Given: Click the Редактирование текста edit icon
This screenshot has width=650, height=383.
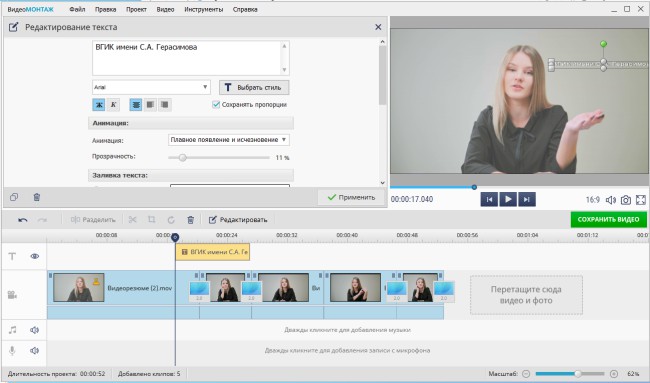Looking at the screenshot, I should coord(13,27).
